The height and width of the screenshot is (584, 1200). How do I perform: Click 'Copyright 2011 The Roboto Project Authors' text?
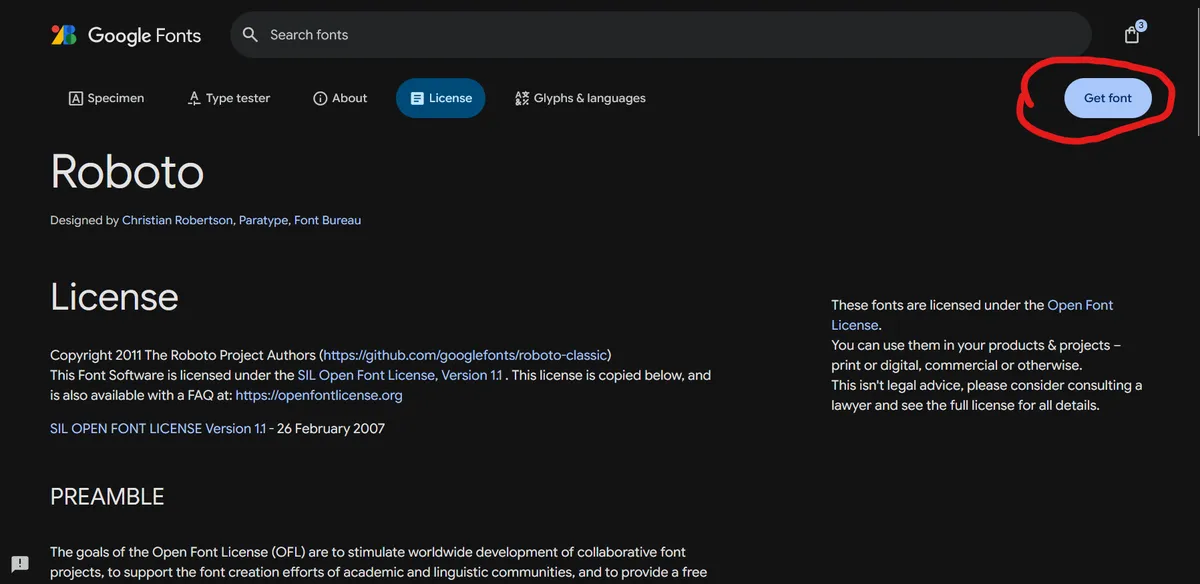(x=183, y=355)
